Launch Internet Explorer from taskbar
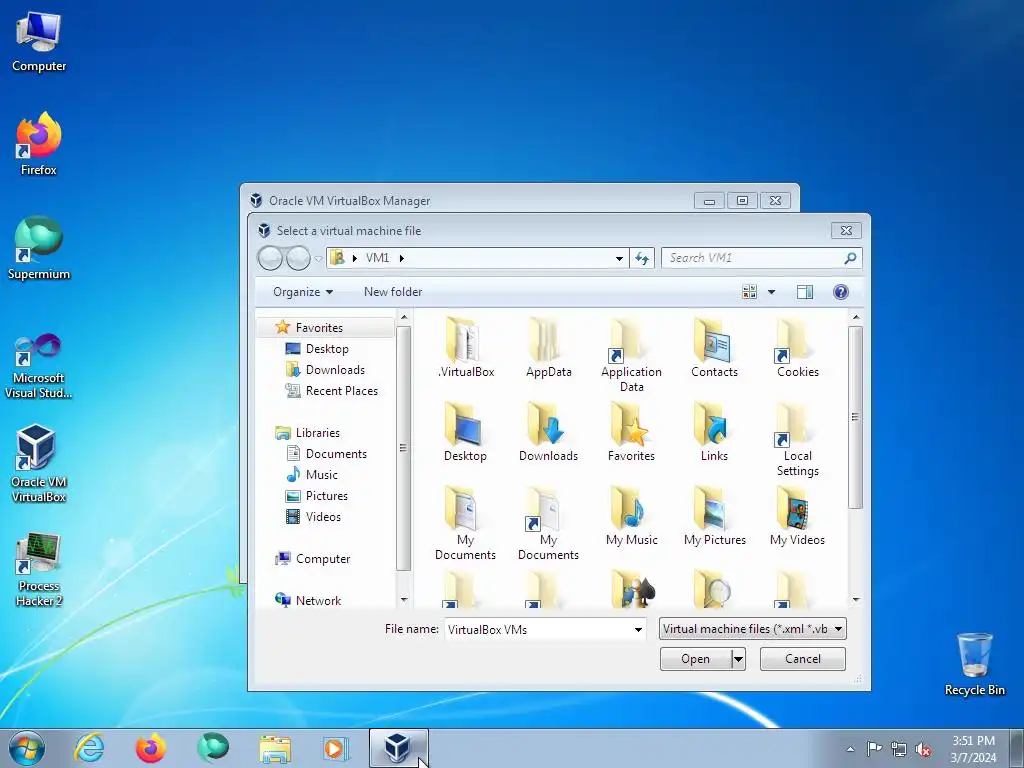The image size is (1024, 768). (x=89, y=748)
